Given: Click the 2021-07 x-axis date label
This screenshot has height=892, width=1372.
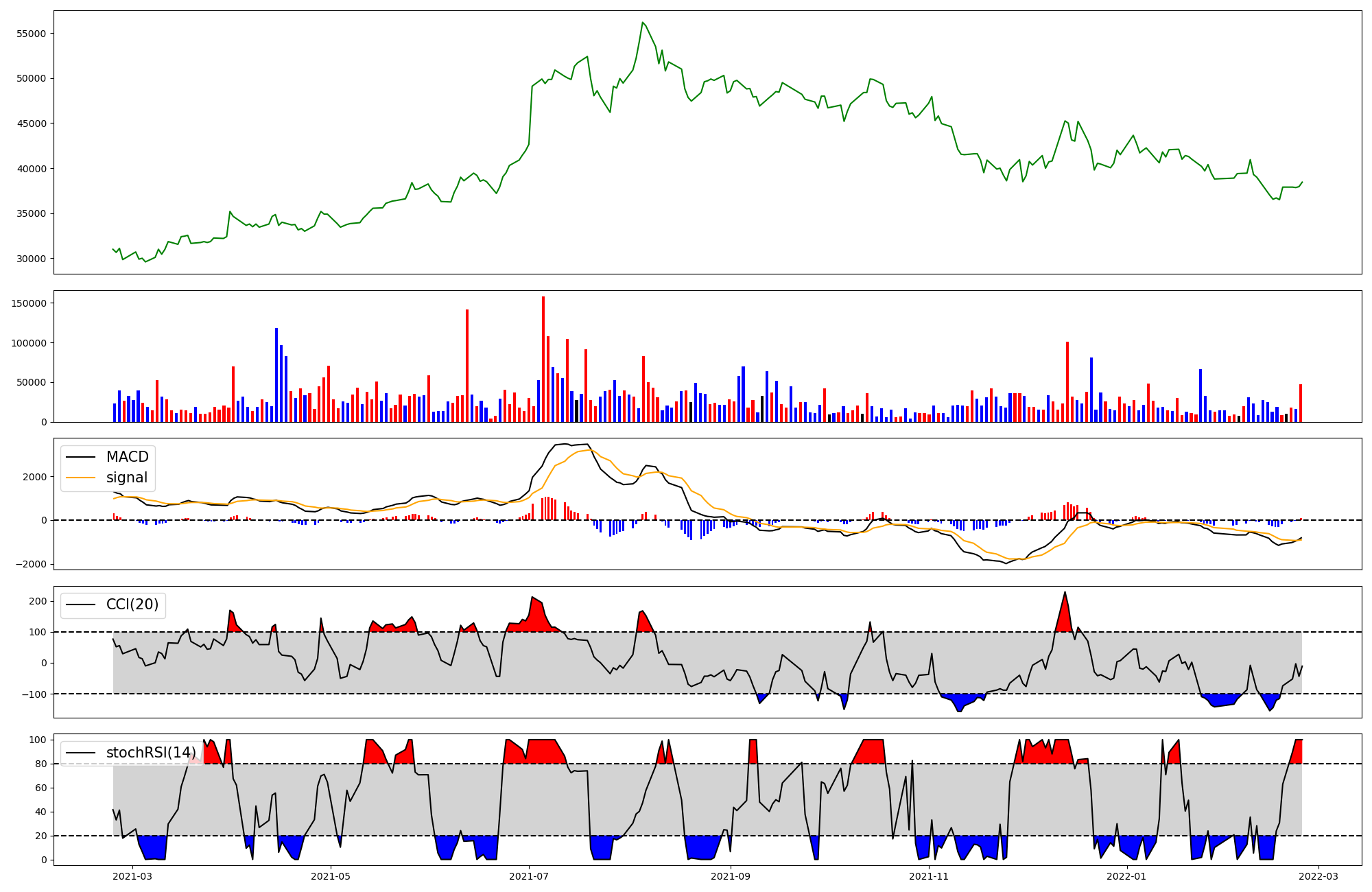Looking at the screenshot, I should 529,876.
